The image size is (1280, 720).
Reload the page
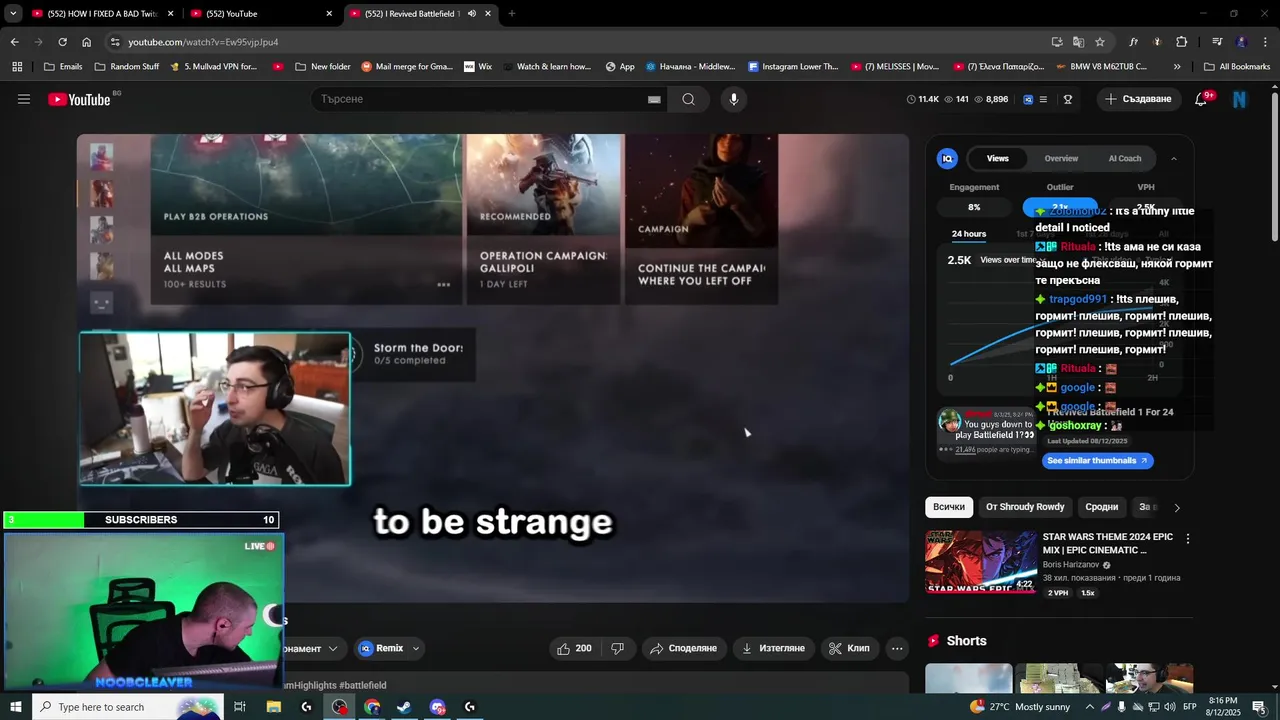point(62,42)
